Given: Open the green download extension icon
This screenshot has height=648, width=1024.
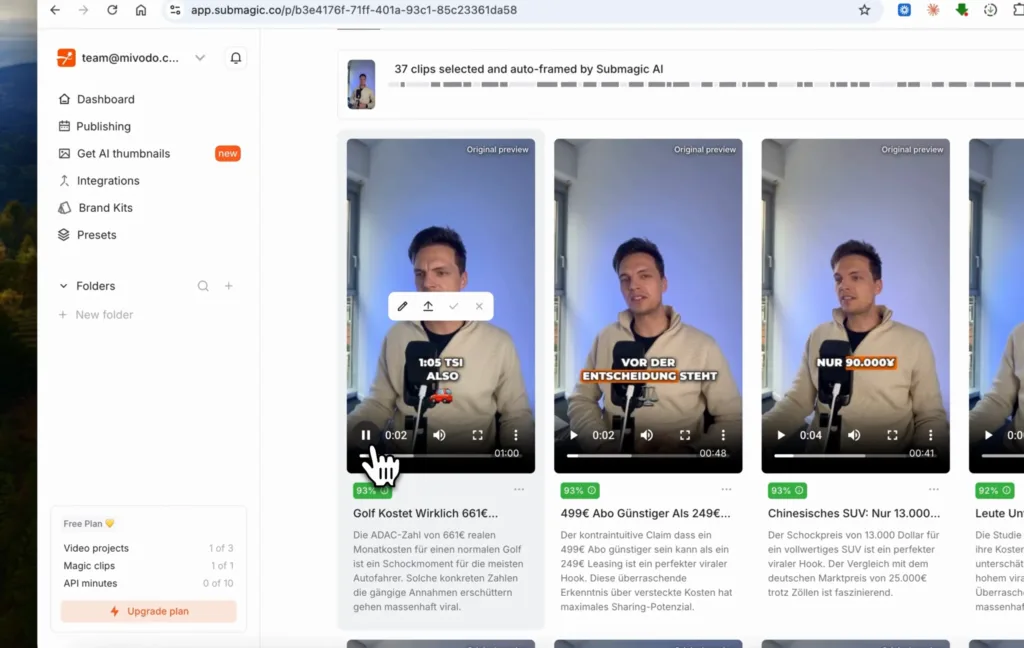Looking at the screenshot, I should click(961, 10).
